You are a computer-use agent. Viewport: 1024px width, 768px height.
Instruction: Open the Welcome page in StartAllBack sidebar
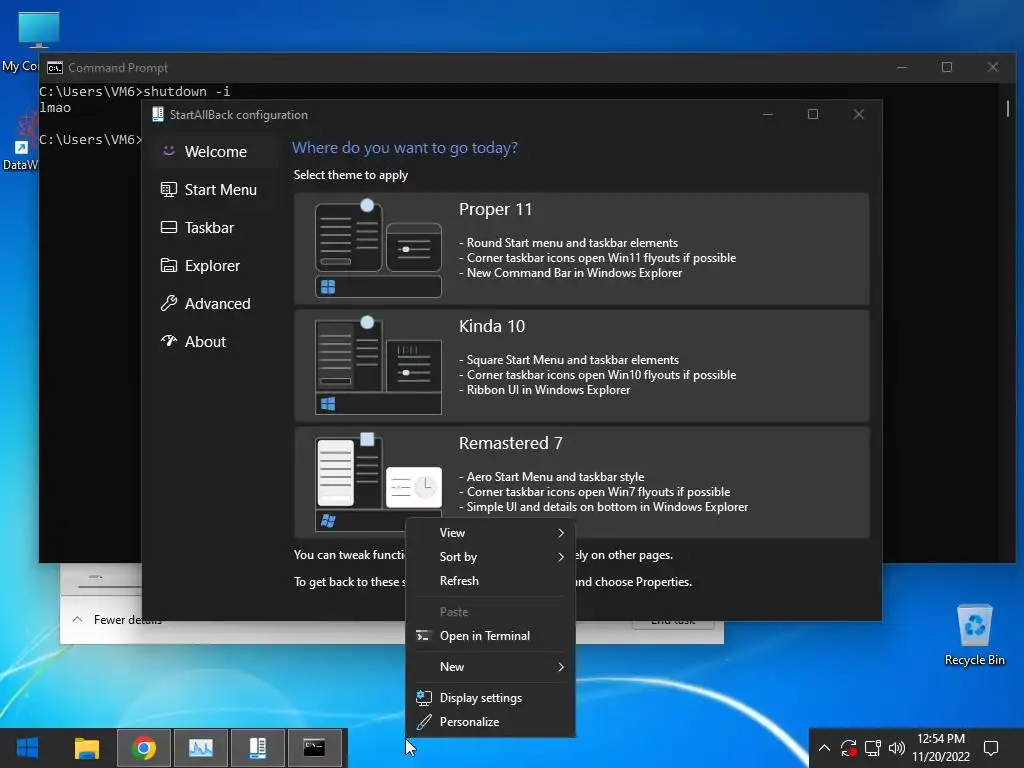pos(212,152)
